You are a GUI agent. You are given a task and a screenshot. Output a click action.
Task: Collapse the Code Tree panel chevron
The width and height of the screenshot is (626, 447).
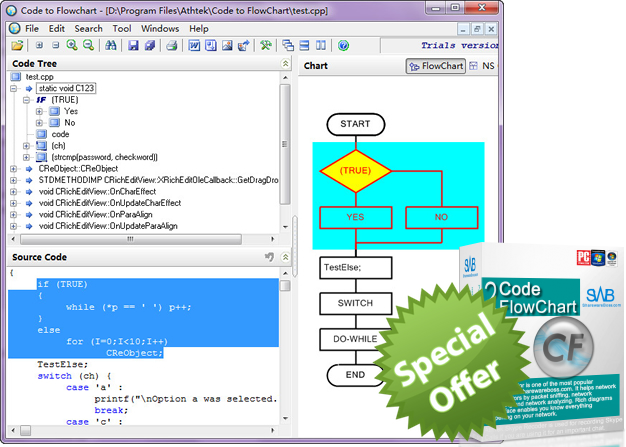click(x=285, y=63)
